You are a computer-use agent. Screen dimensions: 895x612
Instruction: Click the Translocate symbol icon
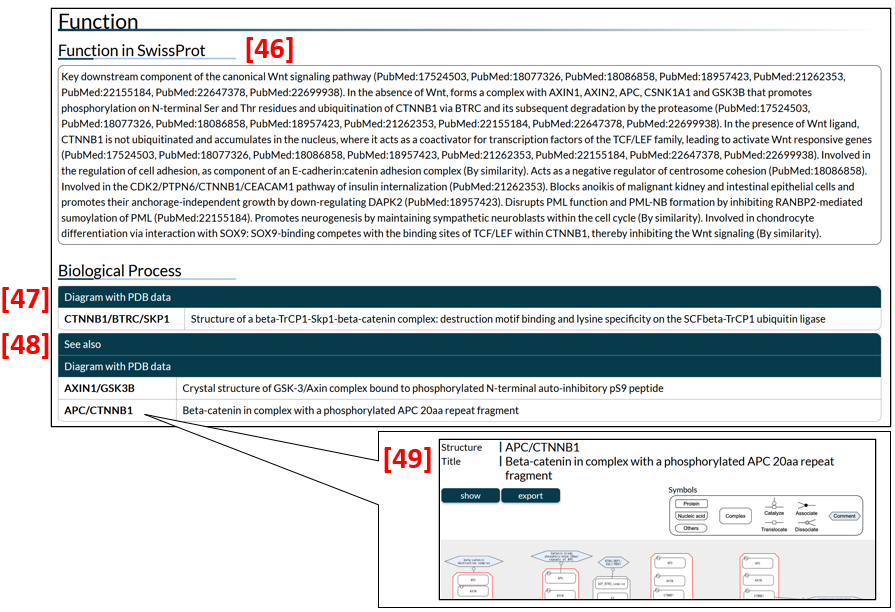pyautogui.click(x=773, y=522)
